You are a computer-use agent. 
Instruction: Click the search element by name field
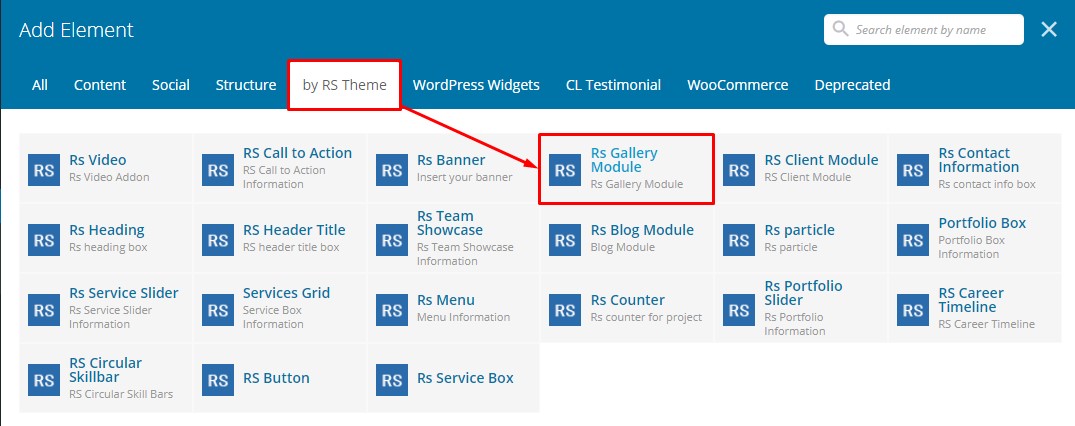pos(934,30)
